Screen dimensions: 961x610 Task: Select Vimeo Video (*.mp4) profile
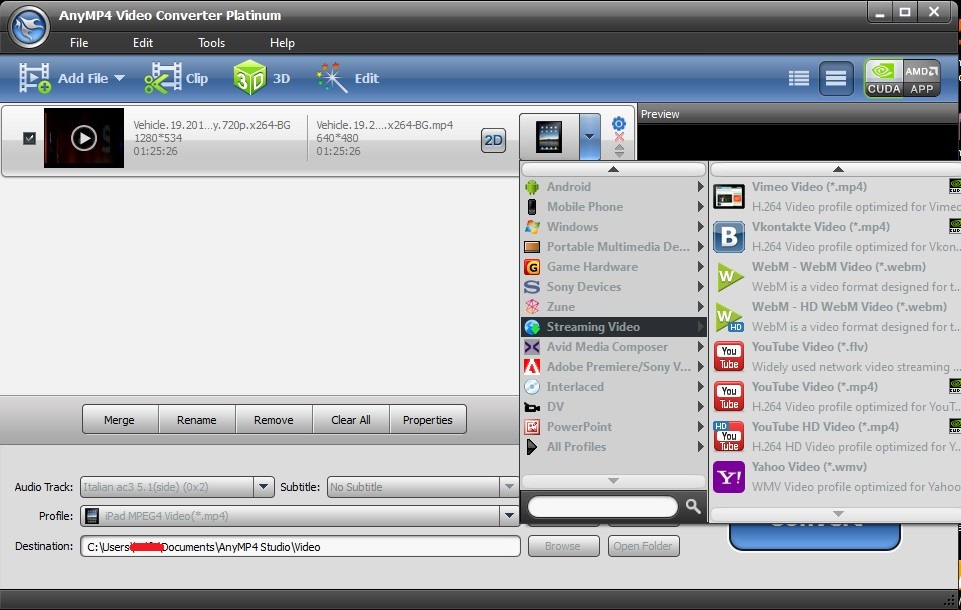[835, 197]
